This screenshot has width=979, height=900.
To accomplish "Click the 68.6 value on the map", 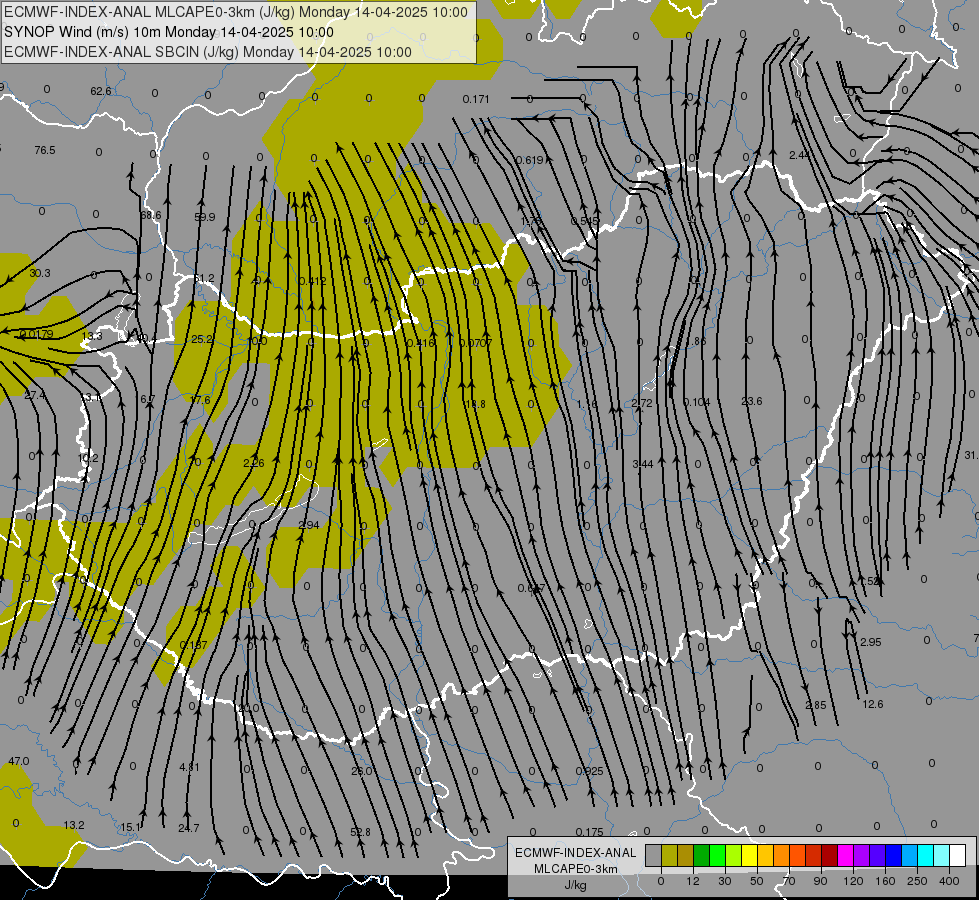I will [x=150, y=215].
